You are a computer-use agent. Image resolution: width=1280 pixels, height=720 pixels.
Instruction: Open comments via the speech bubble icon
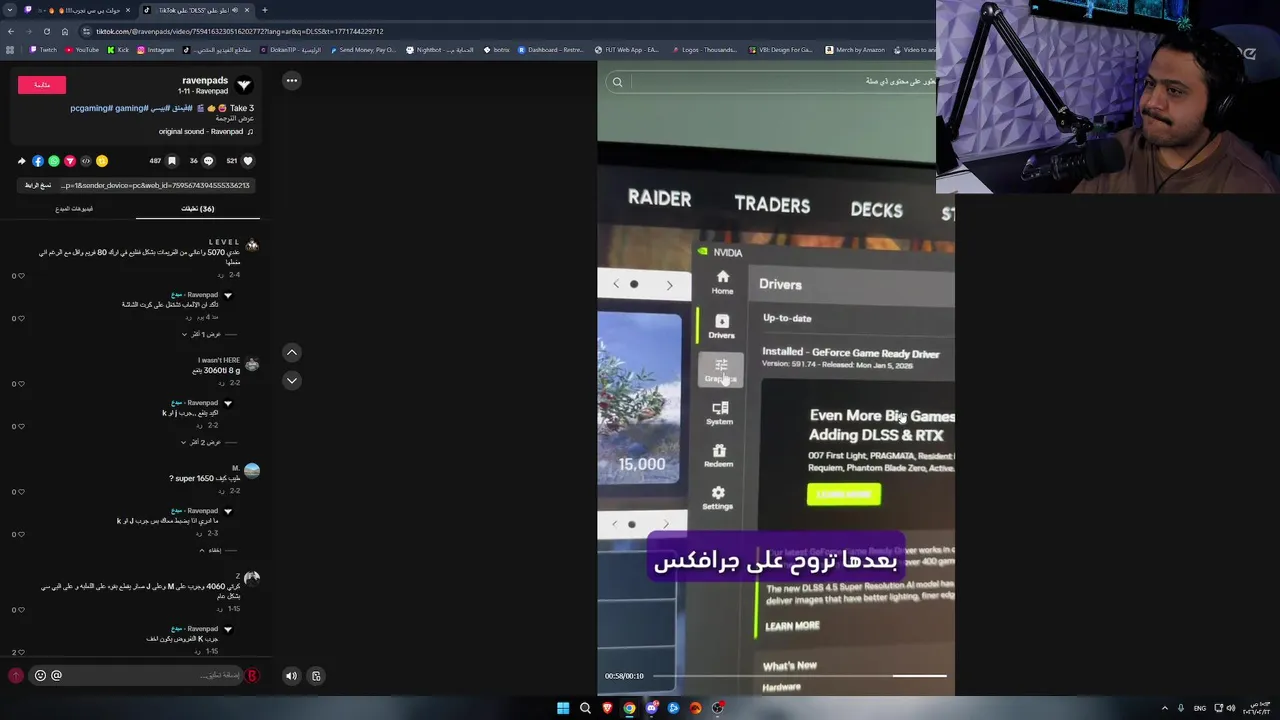click(208, 161)
